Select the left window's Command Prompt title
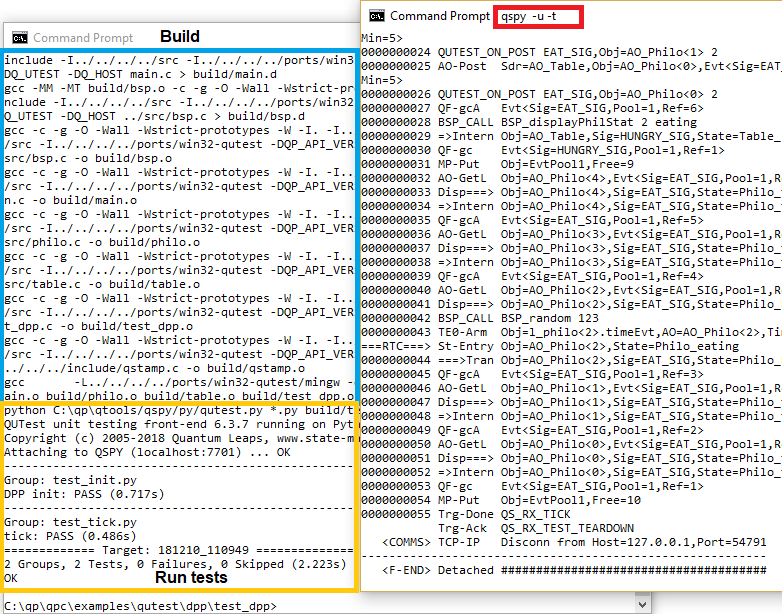The width and height of the screenshot is (782, 614). tap(83, 38)
